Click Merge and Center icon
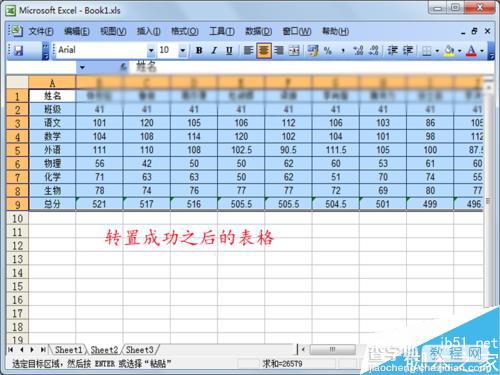 tap(294, 51)
